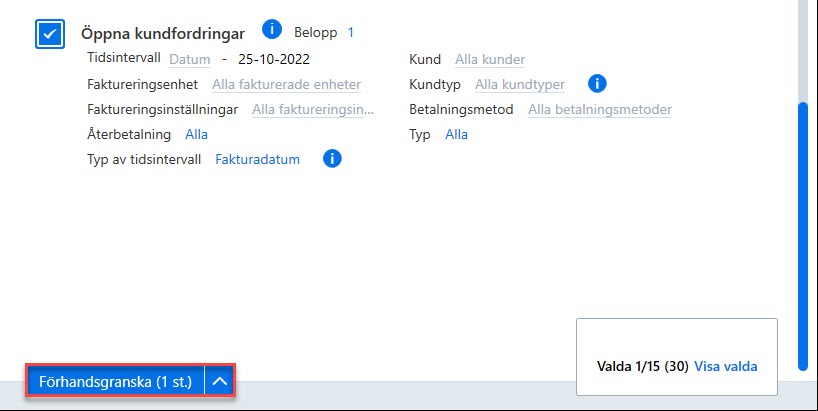The height and width of the screenshot is (411, 818).
Task: Click the vertical scrollbar thumb
Action: tap(803, 236)
